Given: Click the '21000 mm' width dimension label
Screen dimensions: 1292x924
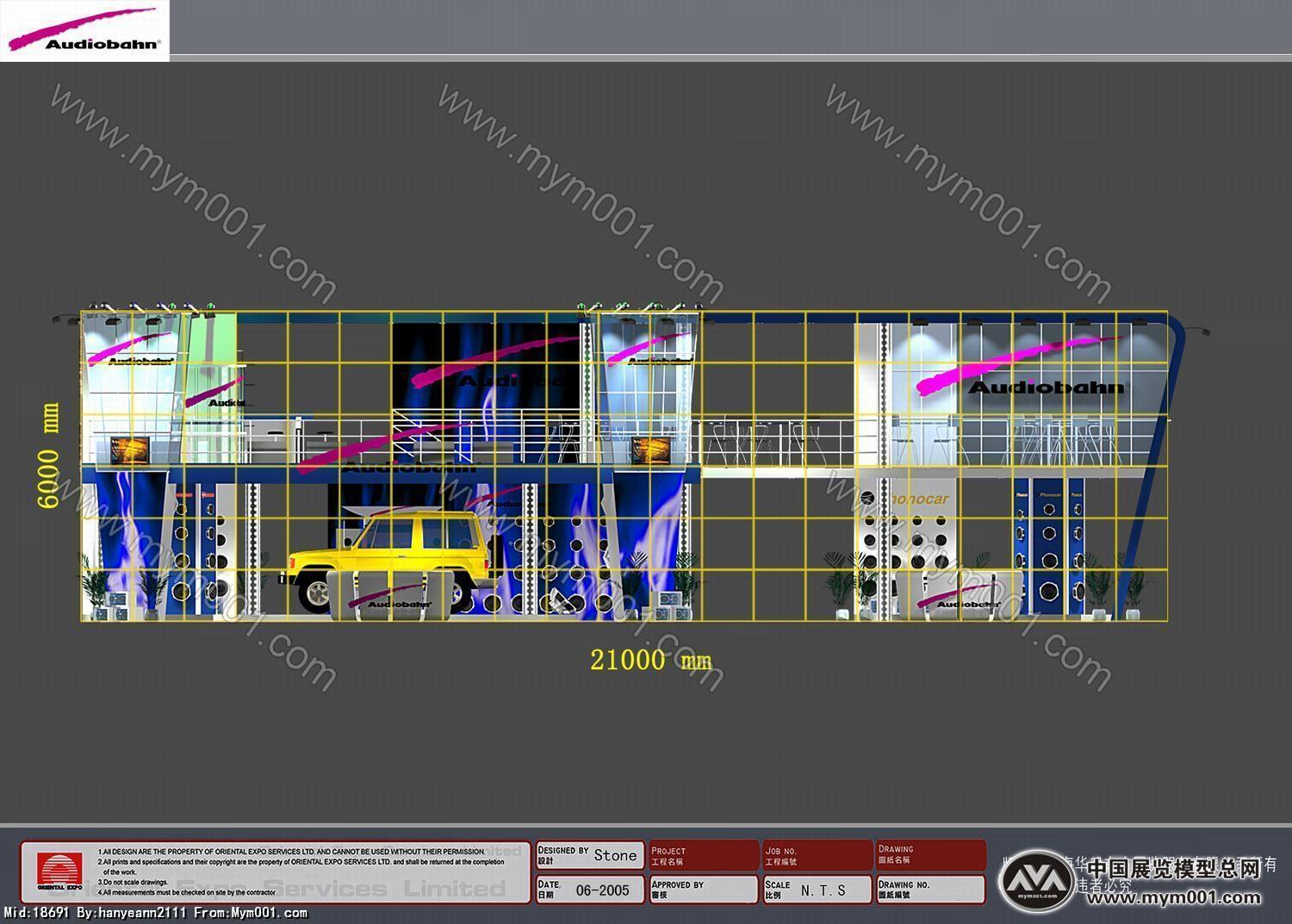Looking at the screenshot, I should point(650,660).
